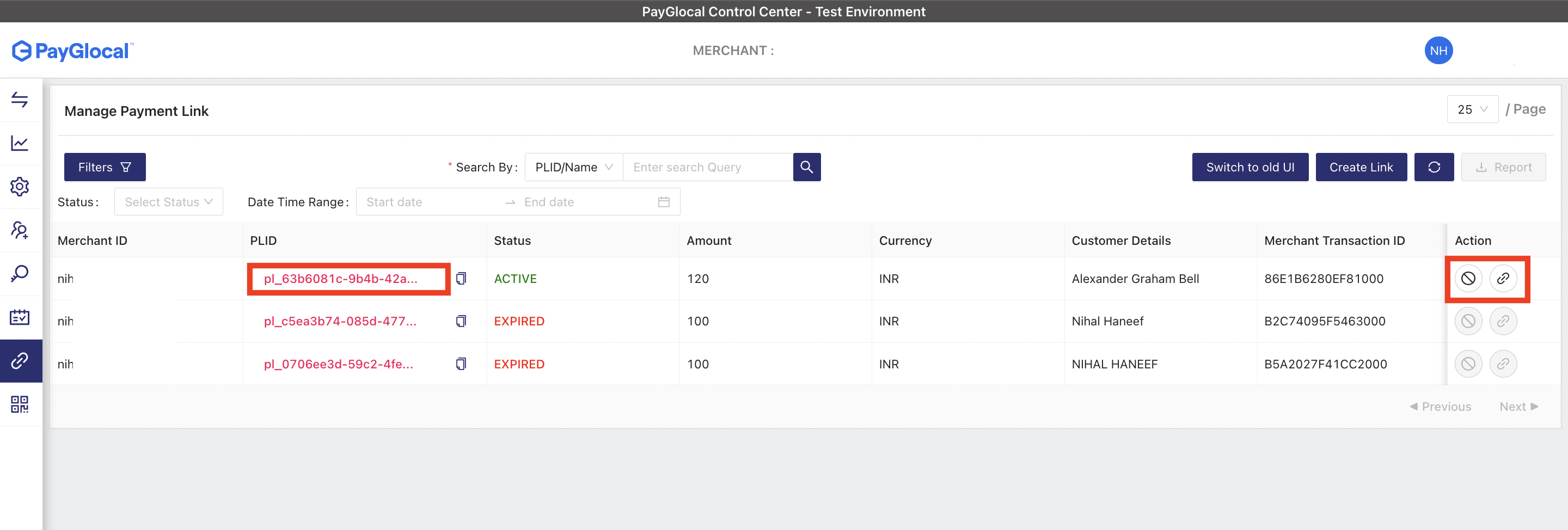The width and height of the screenshot is (1568, 530).
Task: Copy PLID pl_63b6081c-9b4b-42a...
Action: click(x=461, y=279)
